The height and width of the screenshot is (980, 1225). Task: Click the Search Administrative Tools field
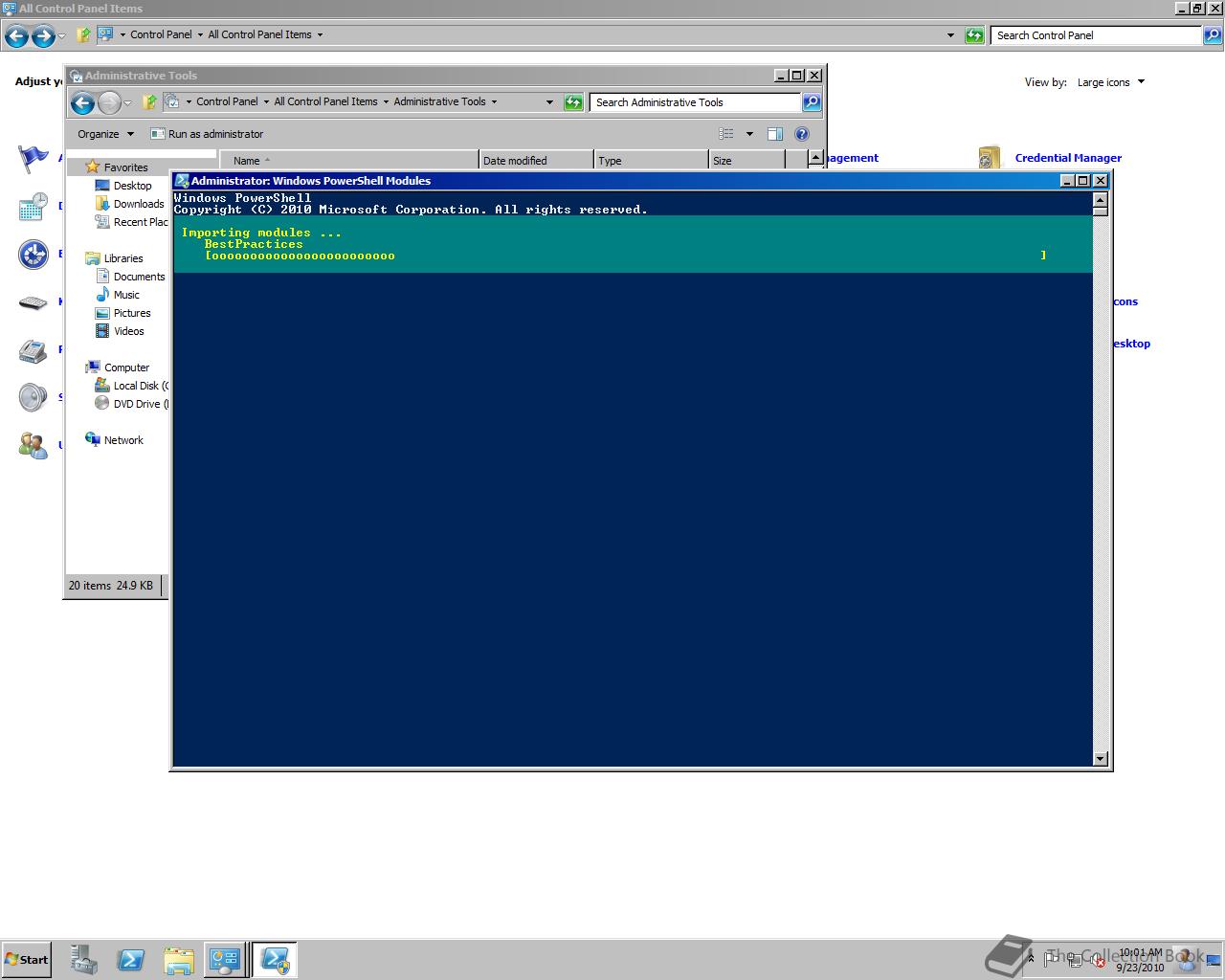tap(695, 102)
